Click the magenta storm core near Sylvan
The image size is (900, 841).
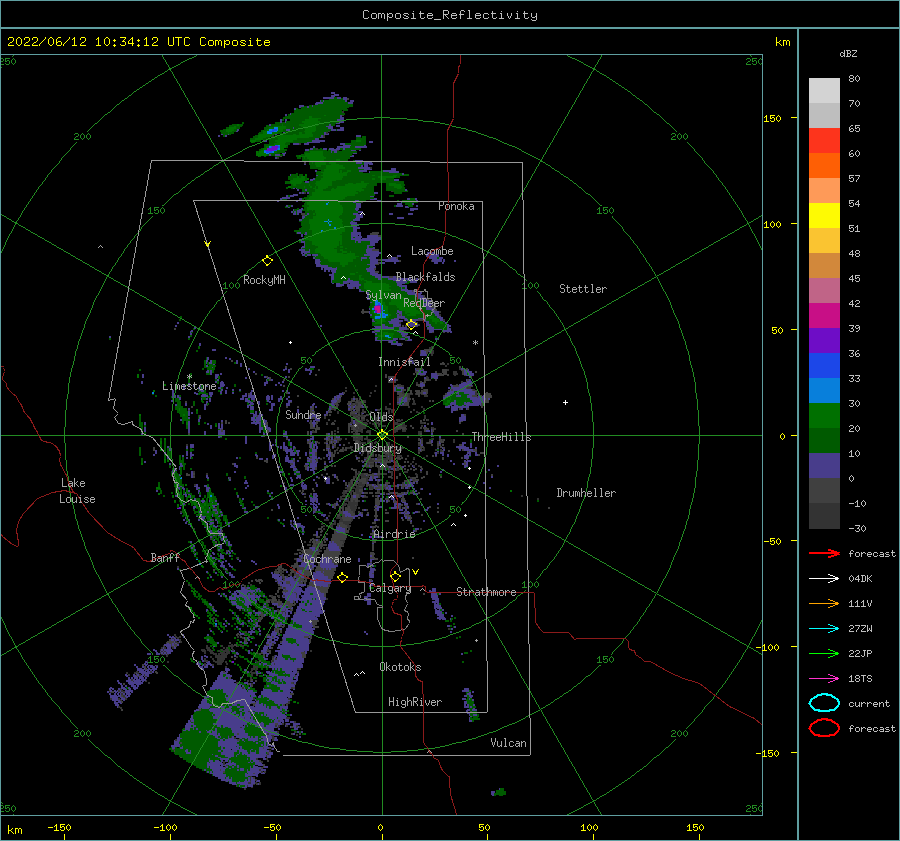pyautogui.click(x=378, y=309)
